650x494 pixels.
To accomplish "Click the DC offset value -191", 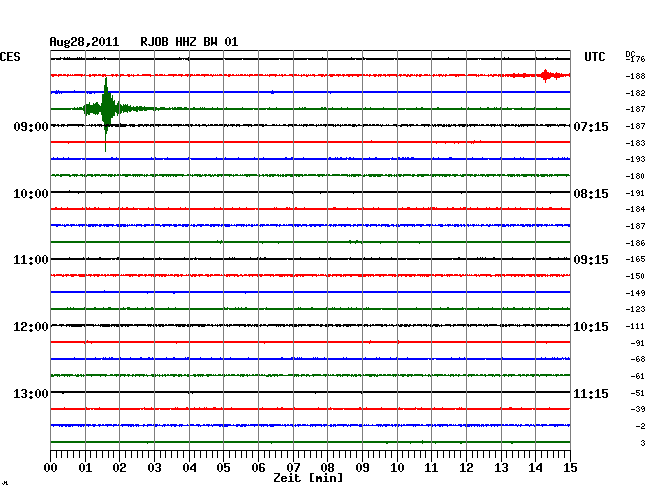I will click(635, 193).
